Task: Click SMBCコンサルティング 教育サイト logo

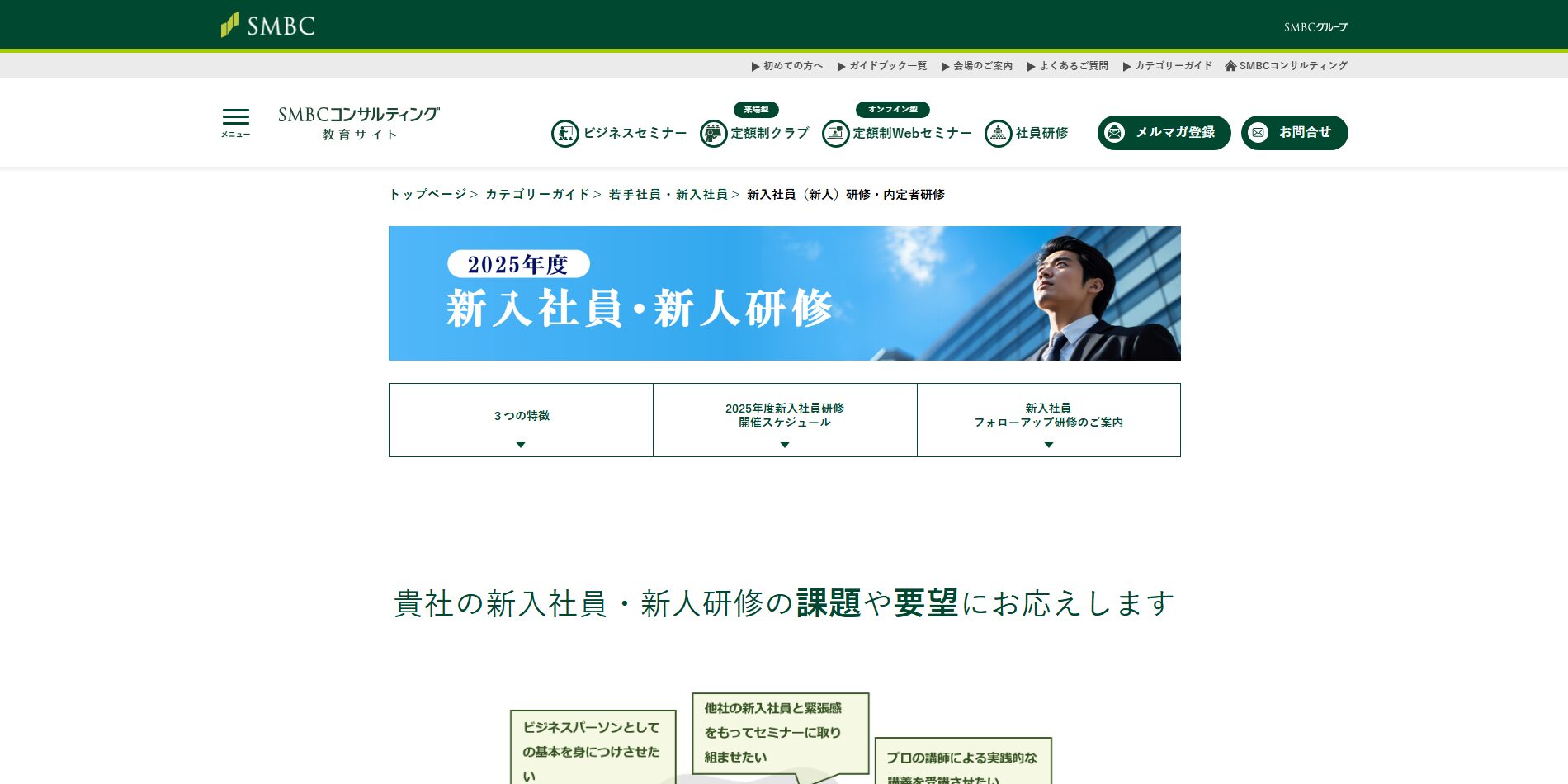Action: tap(359, 123)
